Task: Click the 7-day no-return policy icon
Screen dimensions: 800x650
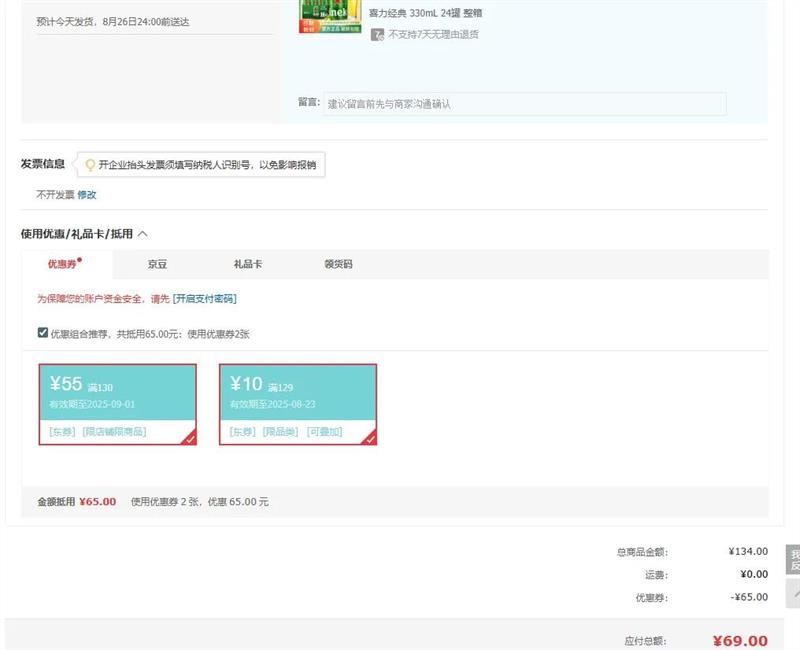Action: click(x=377, y=34)
